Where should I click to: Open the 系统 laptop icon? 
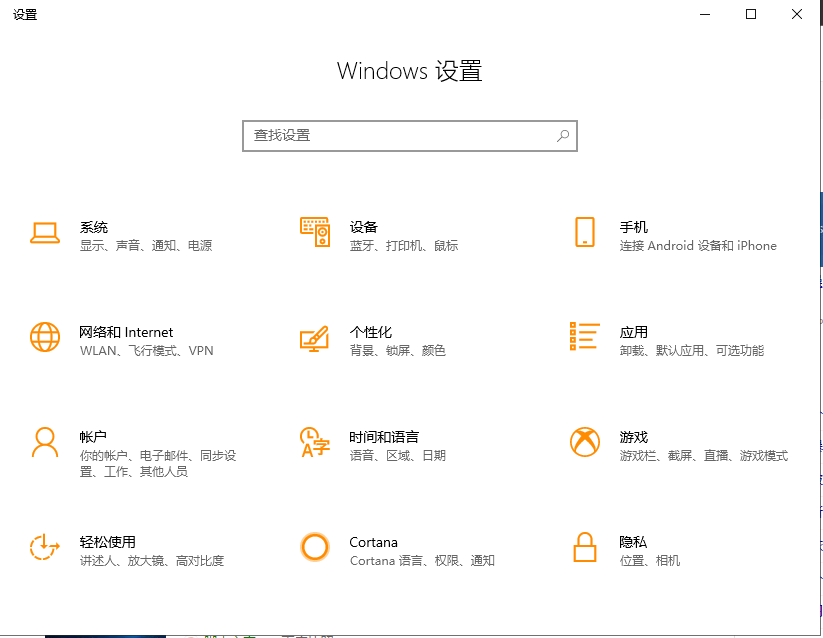tap(45, 233)
